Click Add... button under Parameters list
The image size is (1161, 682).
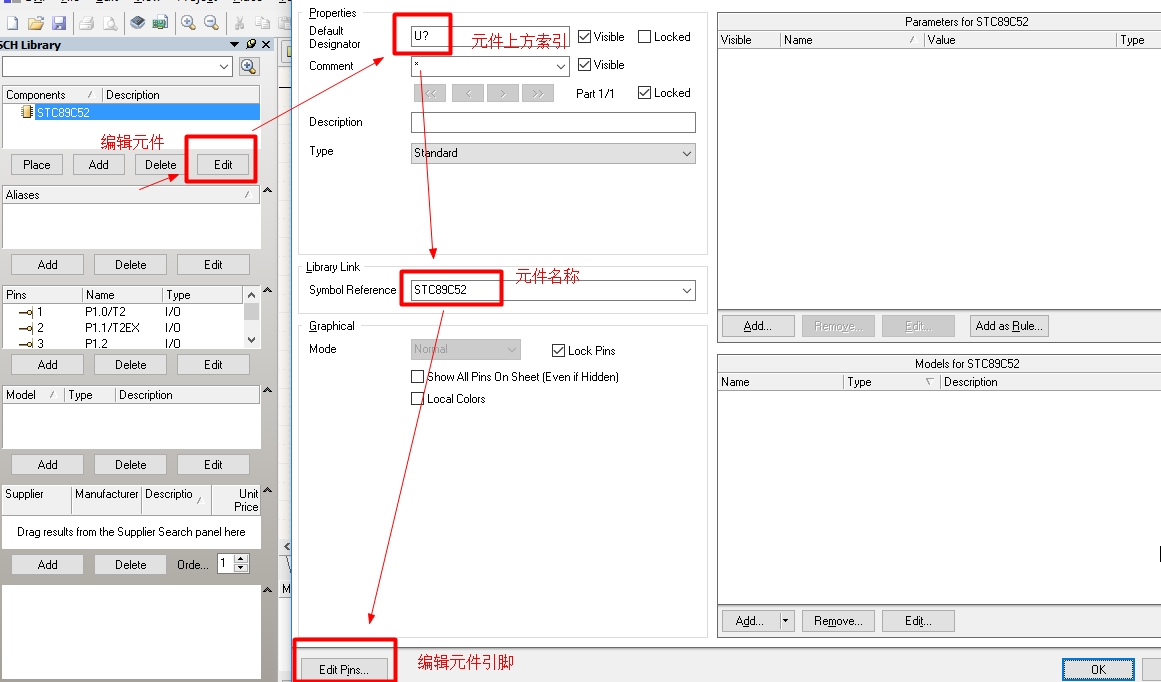pyautogui.click(x=758, y=326)
